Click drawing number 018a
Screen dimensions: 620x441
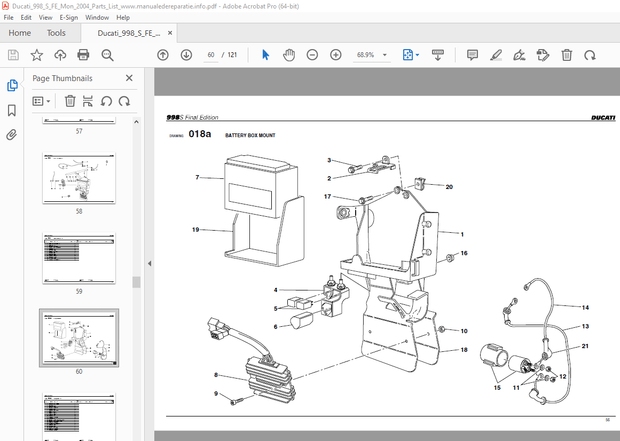click(200, 134)
